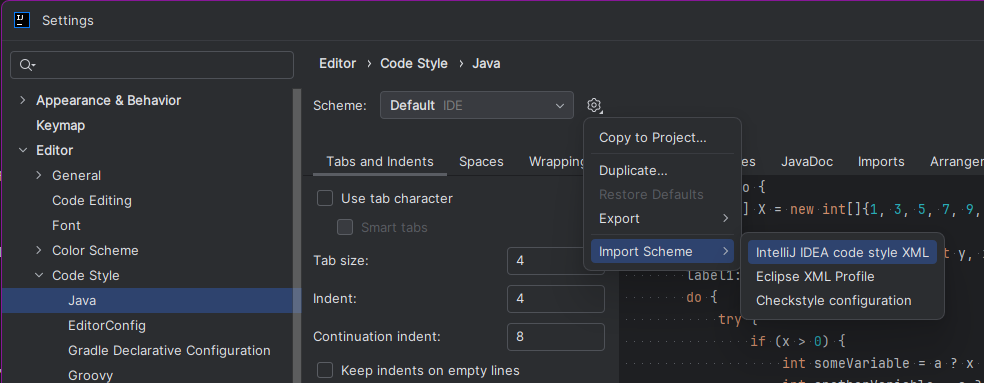Enable the Use tab character checkbox
Image resolution: width=984 pixels, height=383 pixels.
(x=325, y=198)
